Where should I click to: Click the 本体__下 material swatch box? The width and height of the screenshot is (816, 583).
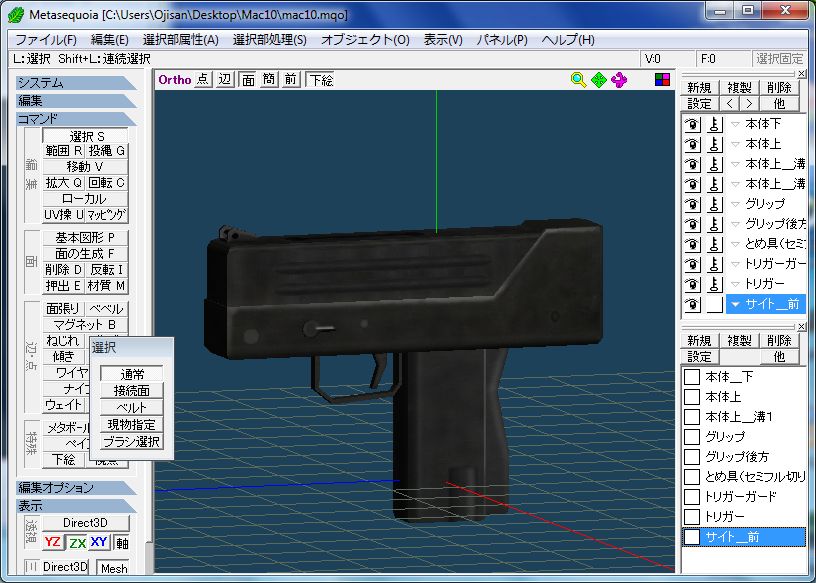[x=692, y=377]
